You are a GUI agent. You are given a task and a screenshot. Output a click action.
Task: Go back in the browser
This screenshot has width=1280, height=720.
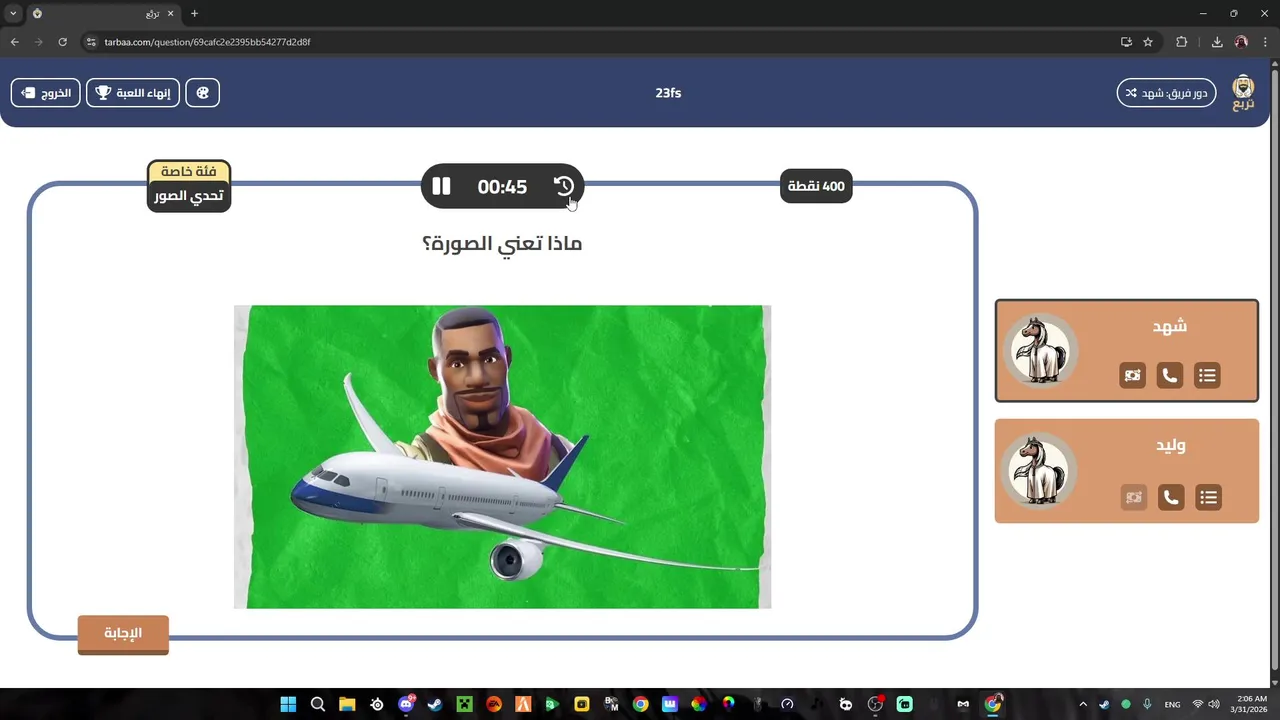14,42
